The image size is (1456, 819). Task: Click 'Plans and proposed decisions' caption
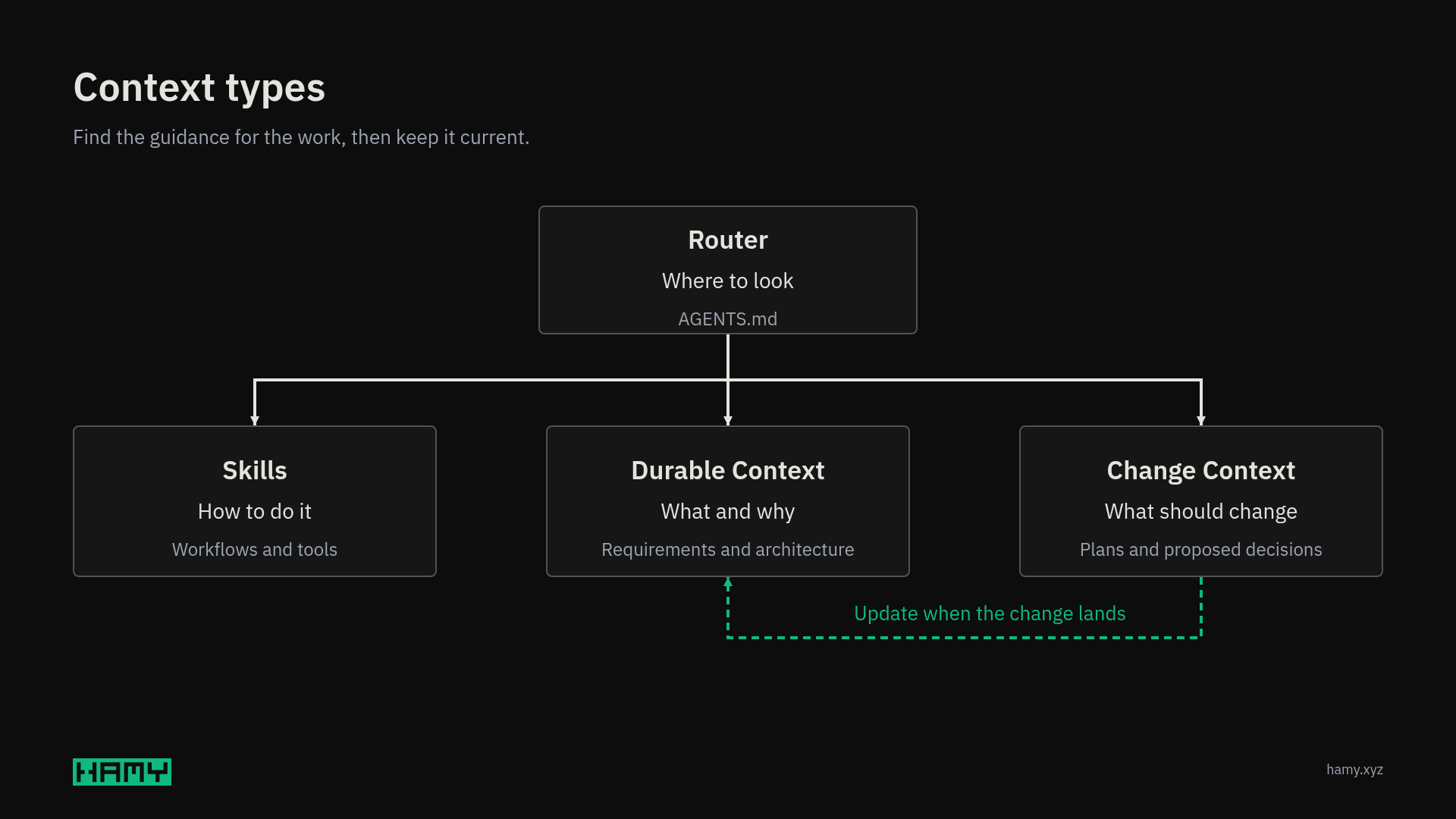1201,550
